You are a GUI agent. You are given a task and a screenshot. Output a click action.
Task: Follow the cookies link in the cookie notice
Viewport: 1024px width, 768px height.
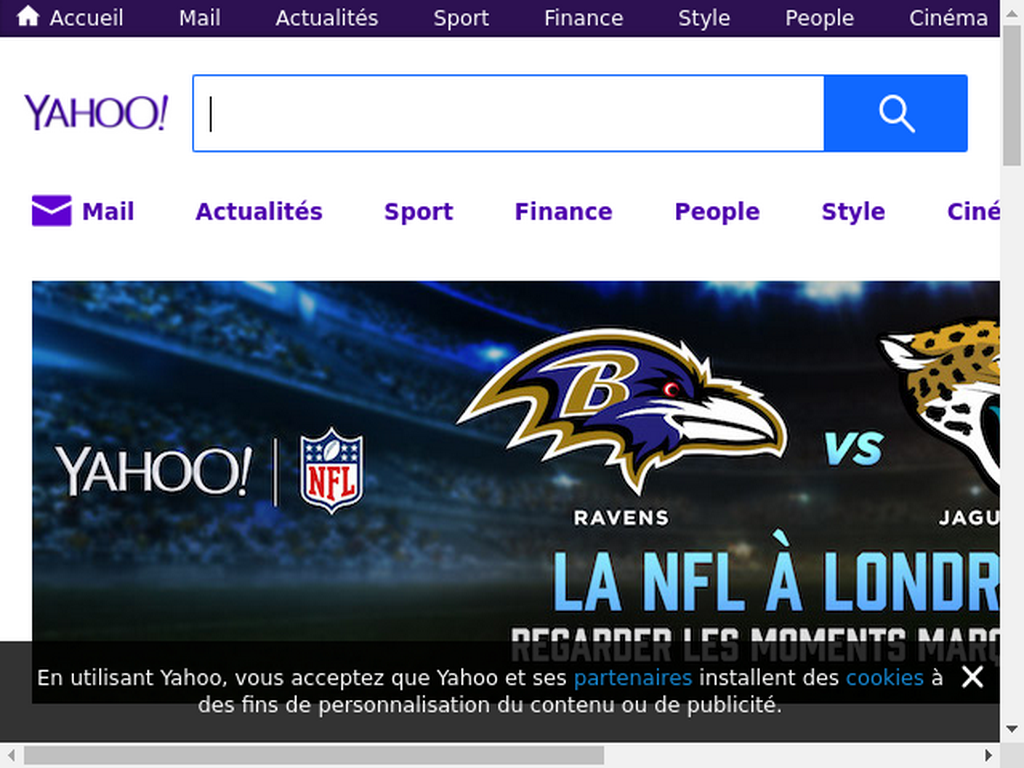point(885,678)
